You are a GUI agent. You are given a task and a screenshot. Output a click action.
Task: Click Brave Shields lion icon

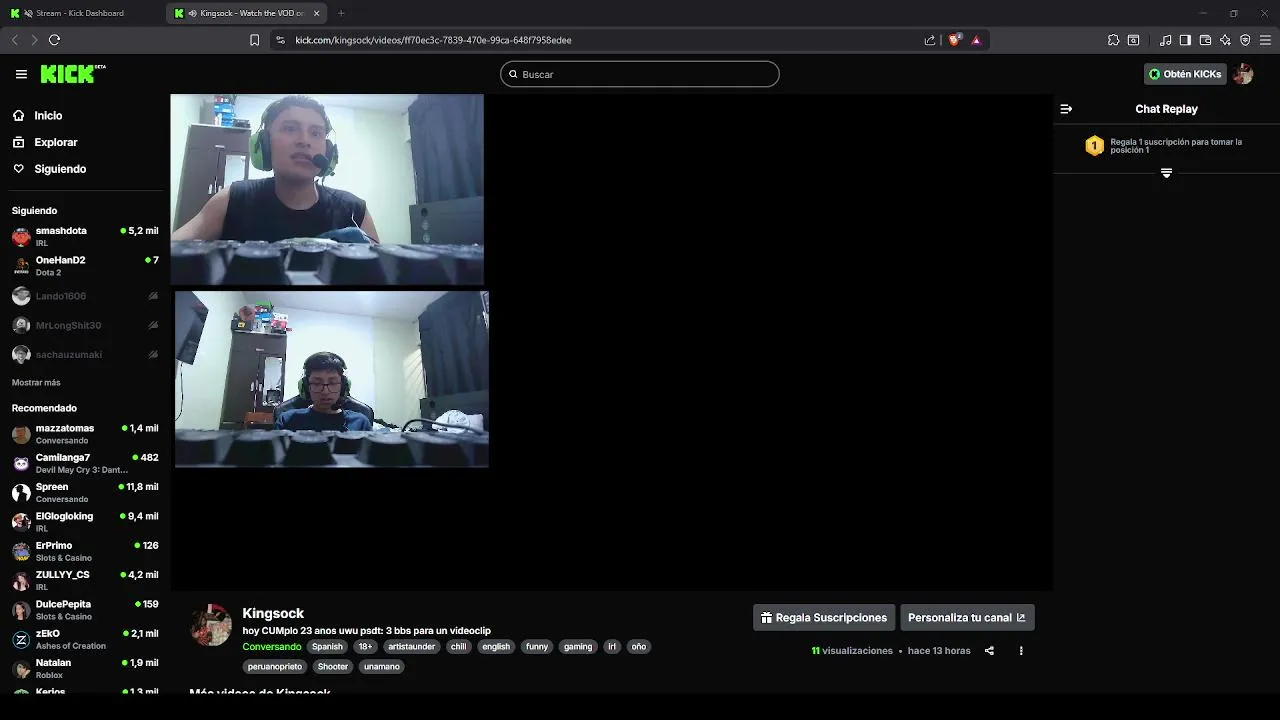954,40
